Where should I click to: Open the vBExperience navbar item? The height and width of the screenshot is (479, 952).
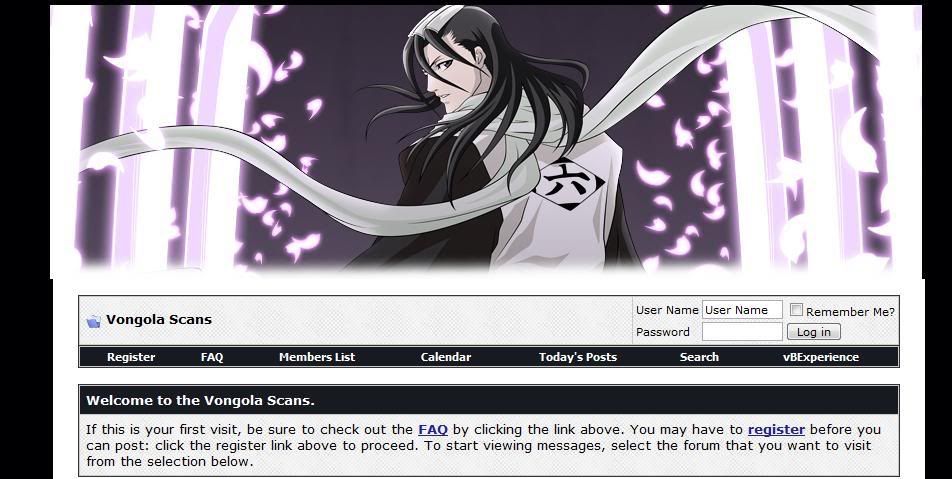pyautogui.click(x=821, y=357)
